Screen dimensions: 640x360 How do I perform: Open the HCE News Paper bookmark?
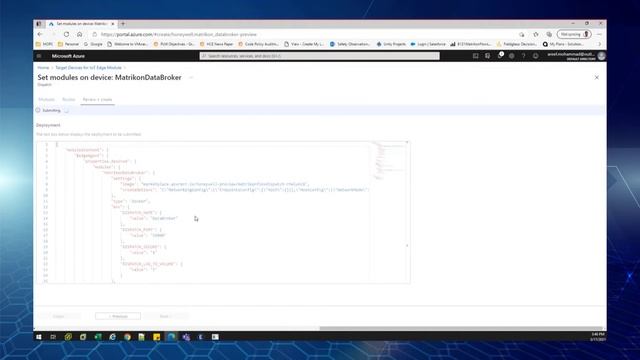click(x=216, y=44)
